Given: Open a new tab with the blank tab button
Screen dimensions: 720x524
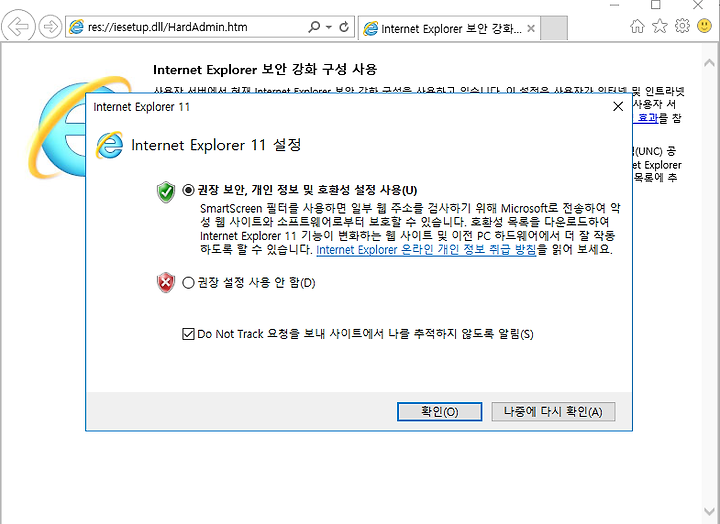Looking at the screenshot, I should point(554,28).
